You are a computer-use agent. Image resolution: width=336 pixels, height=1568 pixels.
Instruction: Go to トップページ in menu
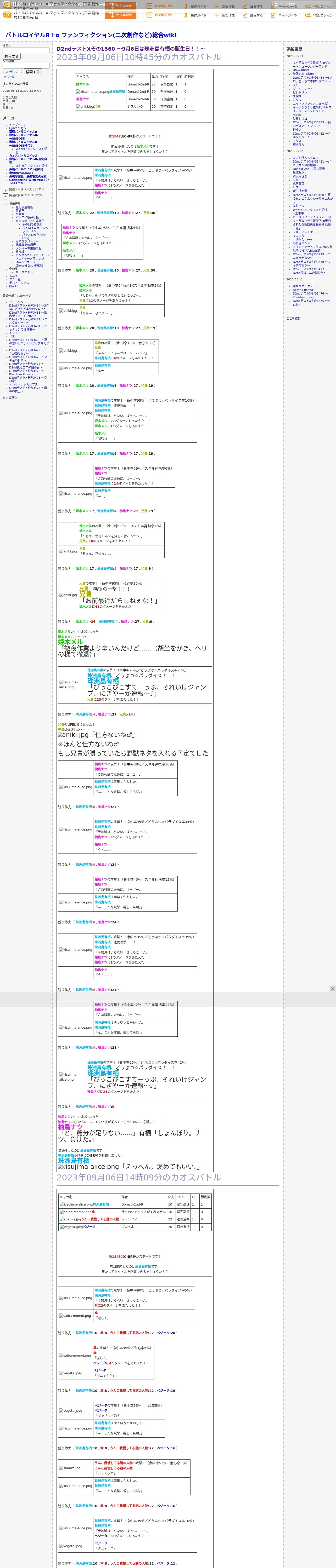point(18,125)
